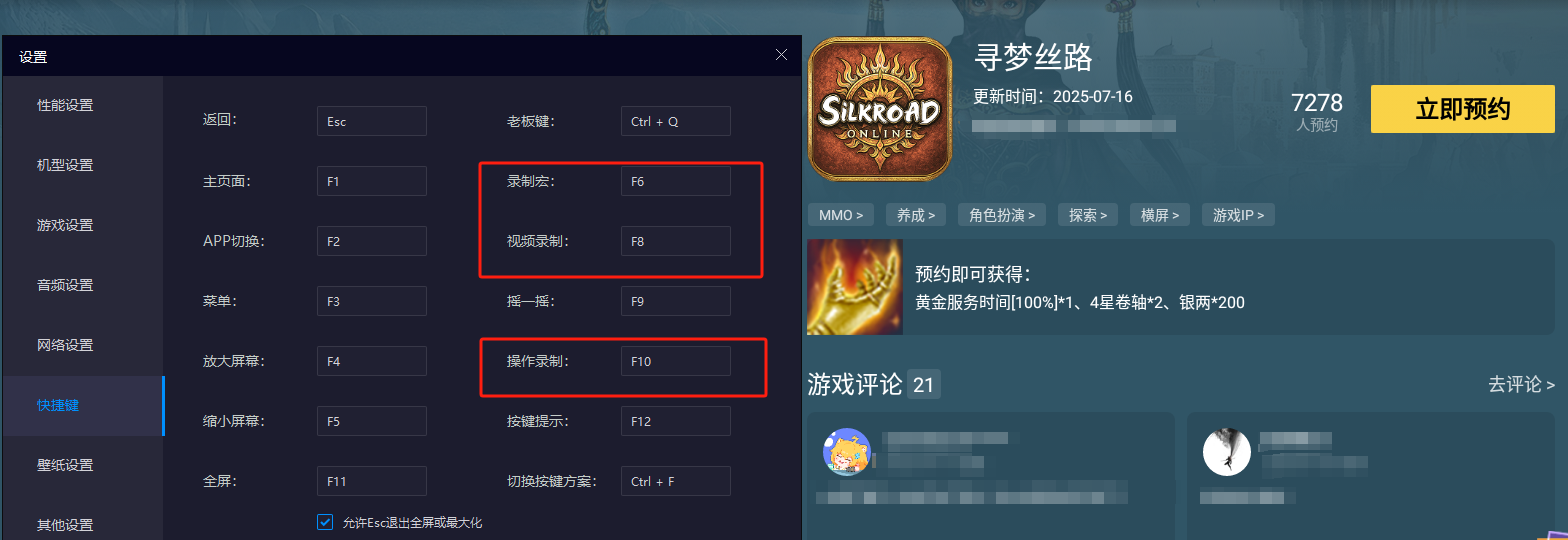This screenshot has width=1568, height=540.
Task: Toggle 允许Esc退出全屏或最大化 checkbox
Action: [x=325, y=522]
